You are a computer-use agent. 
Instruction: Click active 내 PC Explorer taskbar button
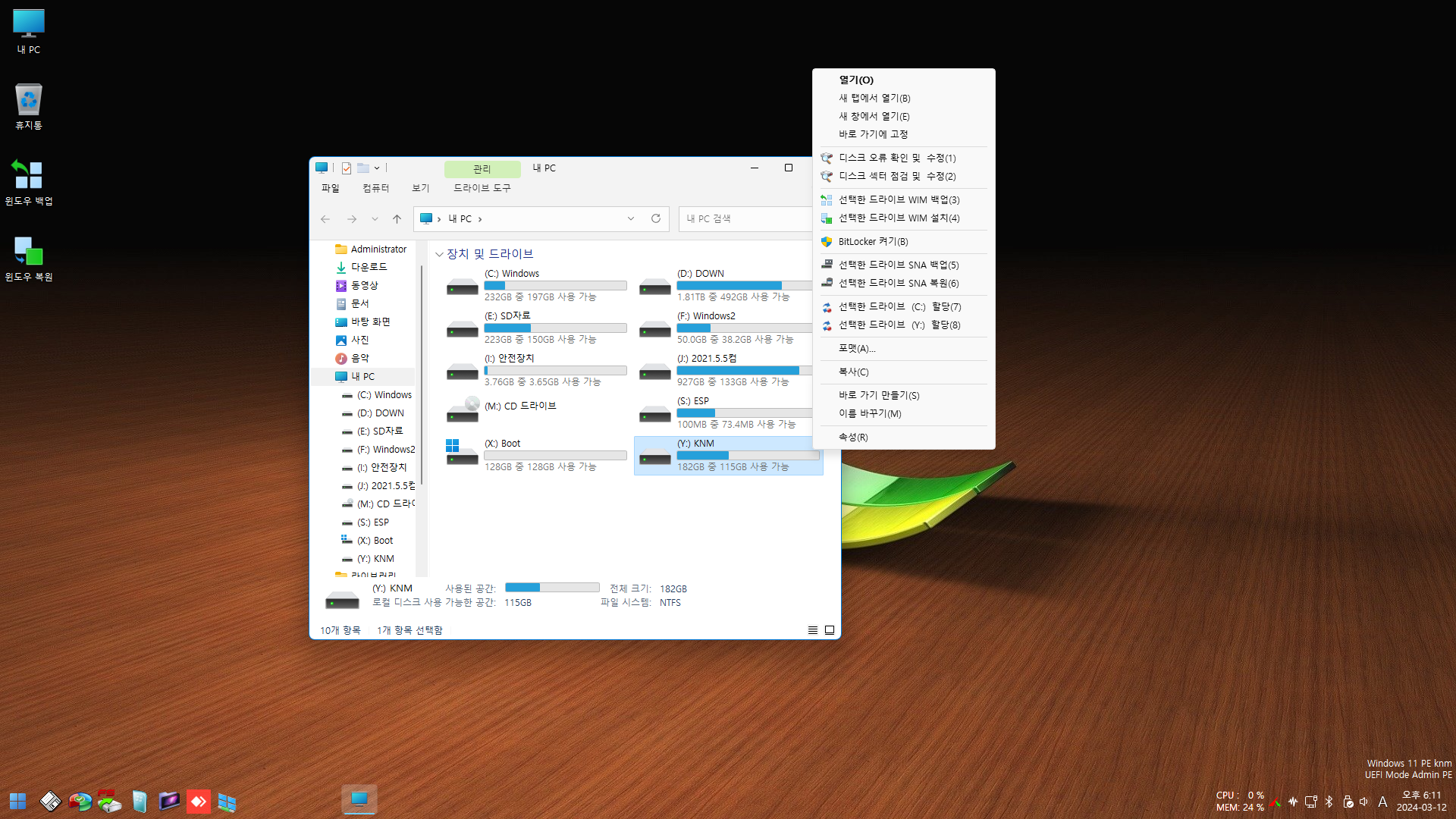(x=359, y=799)
